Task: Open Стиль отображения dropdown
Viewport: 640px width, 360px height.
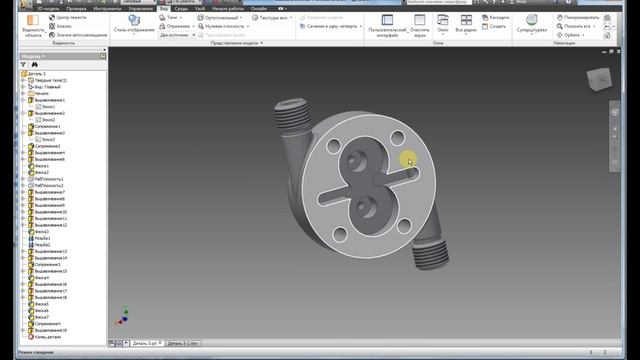Action: pos(134,24)
